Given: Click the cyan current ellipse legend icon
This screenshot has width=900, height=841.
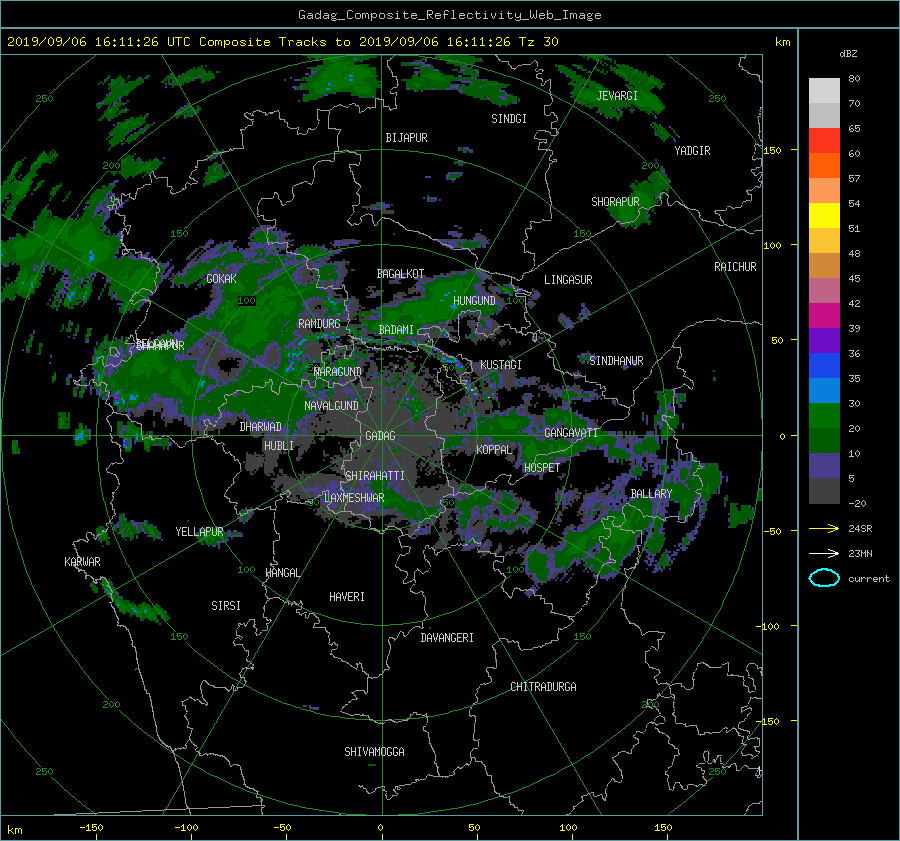Looking at the screenshot, I should [824, 578].
